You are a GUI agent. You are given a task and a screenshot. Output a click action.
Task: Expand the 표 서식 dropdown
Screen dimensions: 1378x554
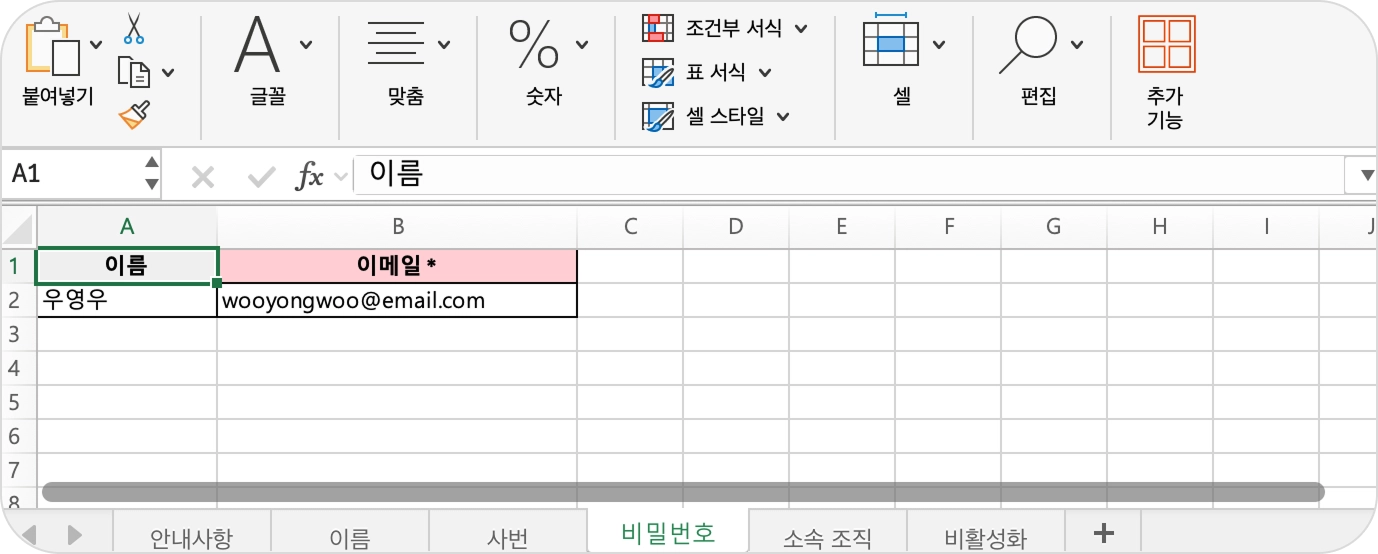[x=765, y=72]
